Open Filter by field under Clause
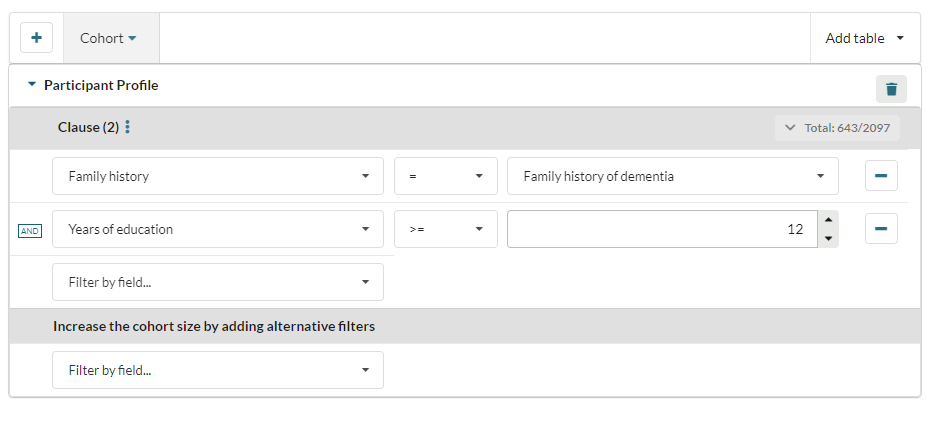Viewport: 943px width, 426px height. point(217,282)
